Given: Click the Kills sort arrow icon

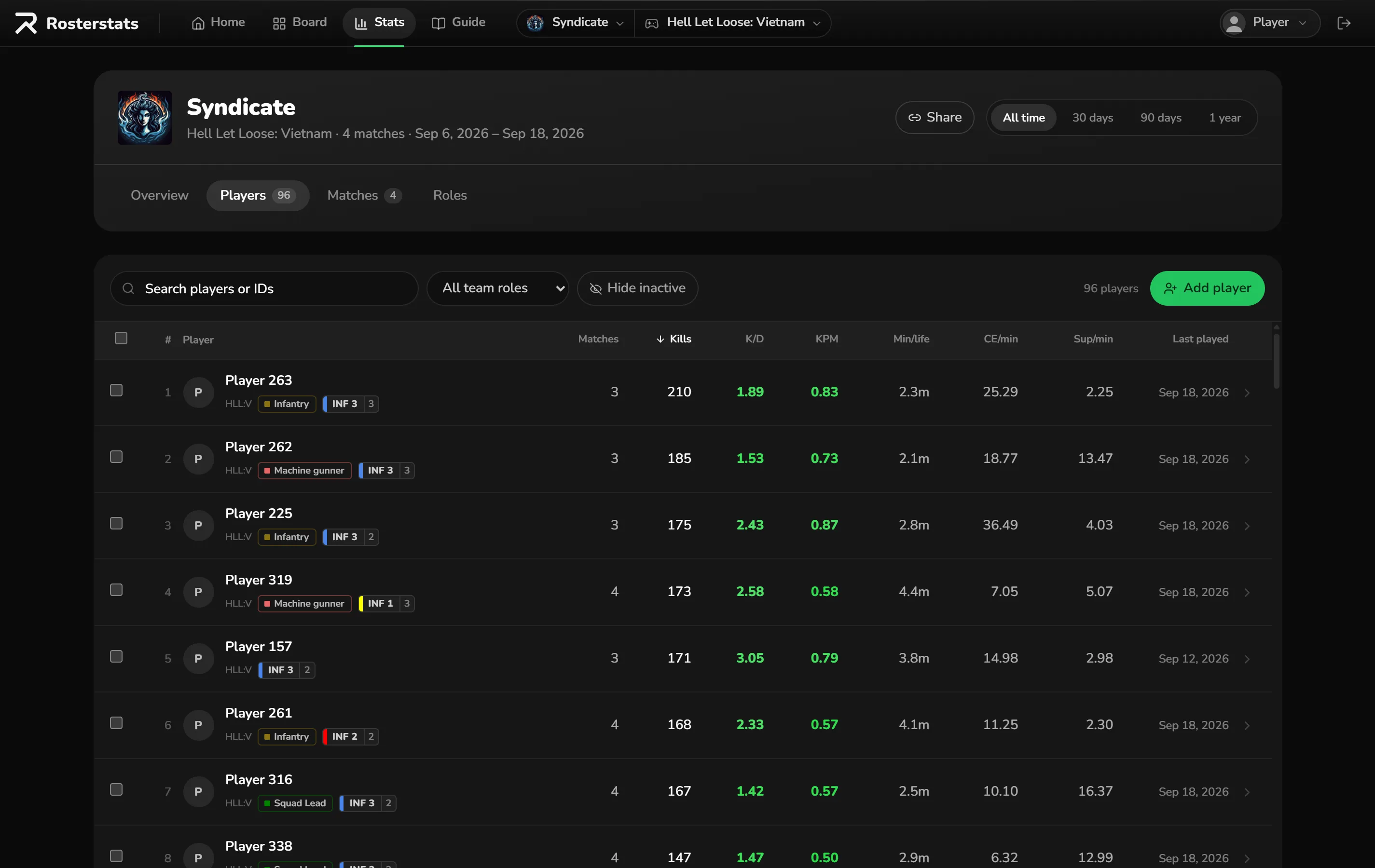Looking at the screenshot, I should point(660,339).
